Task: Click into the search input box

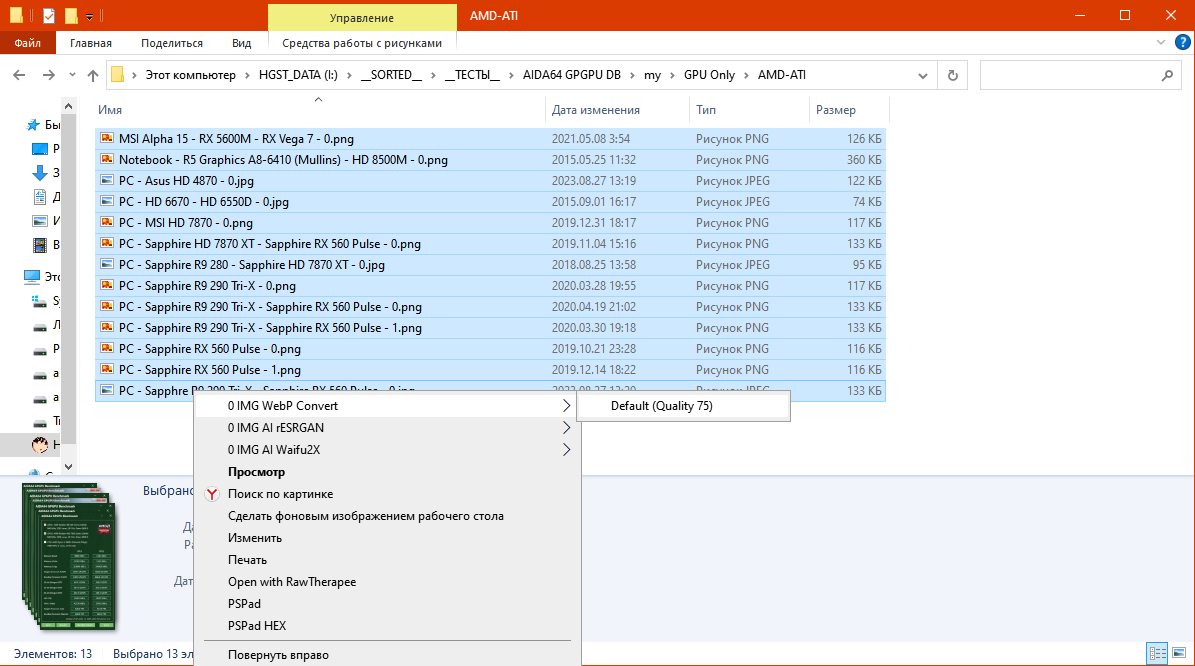Action: pyautogui.click(x=1070, y=75)
